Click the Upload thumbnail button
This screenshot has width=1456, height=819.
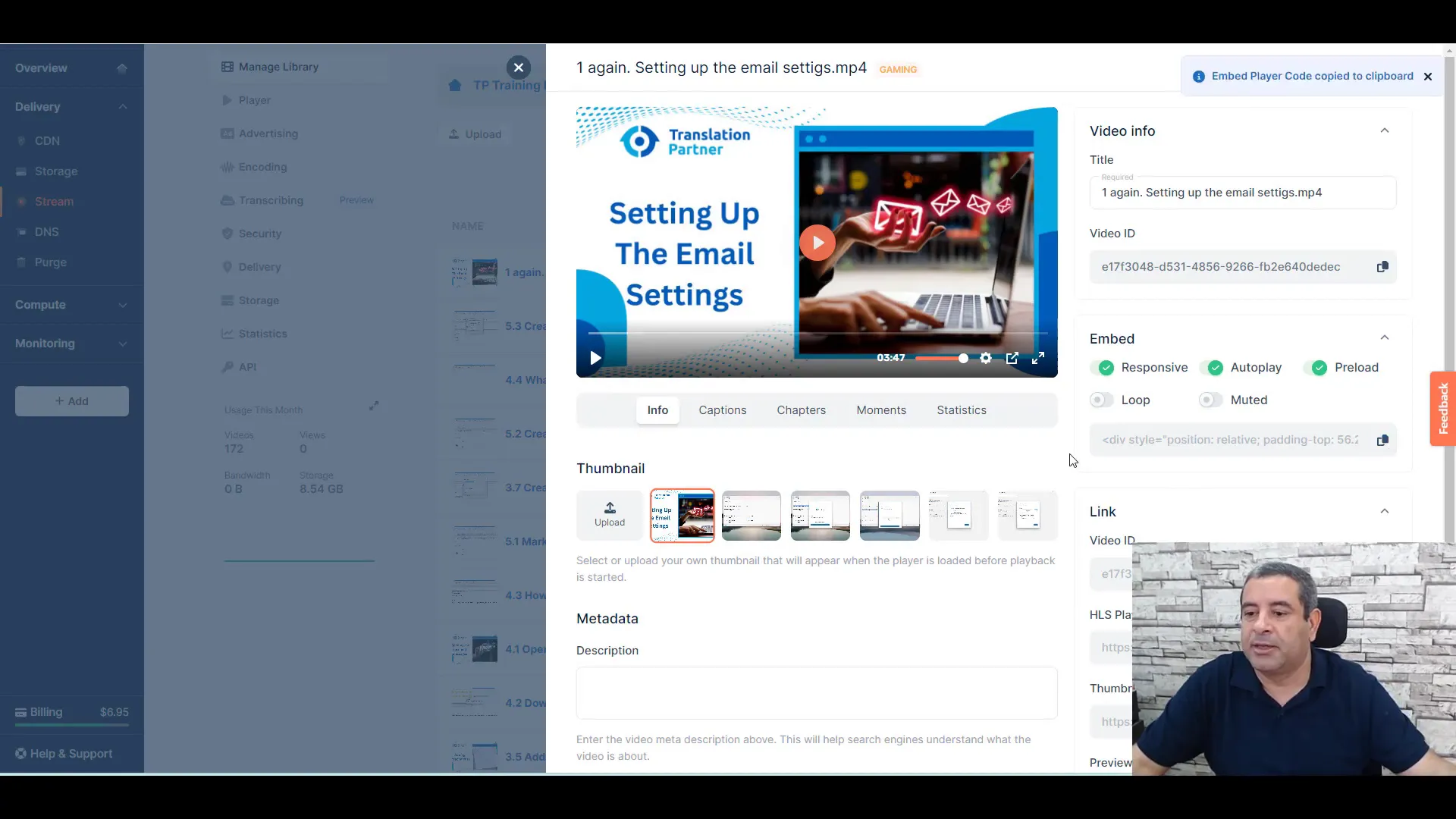click(x=609, y=514)
